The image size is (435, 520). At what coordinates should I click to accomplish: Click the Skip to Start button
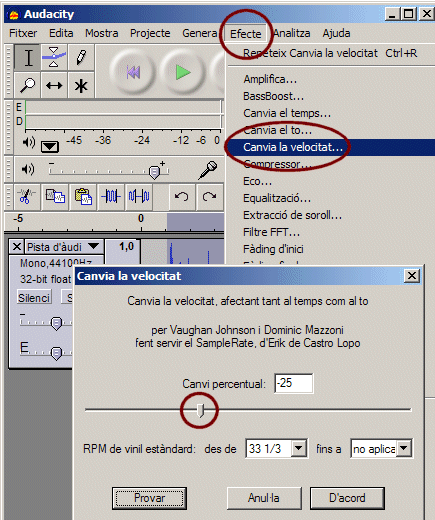click(133, 72)
